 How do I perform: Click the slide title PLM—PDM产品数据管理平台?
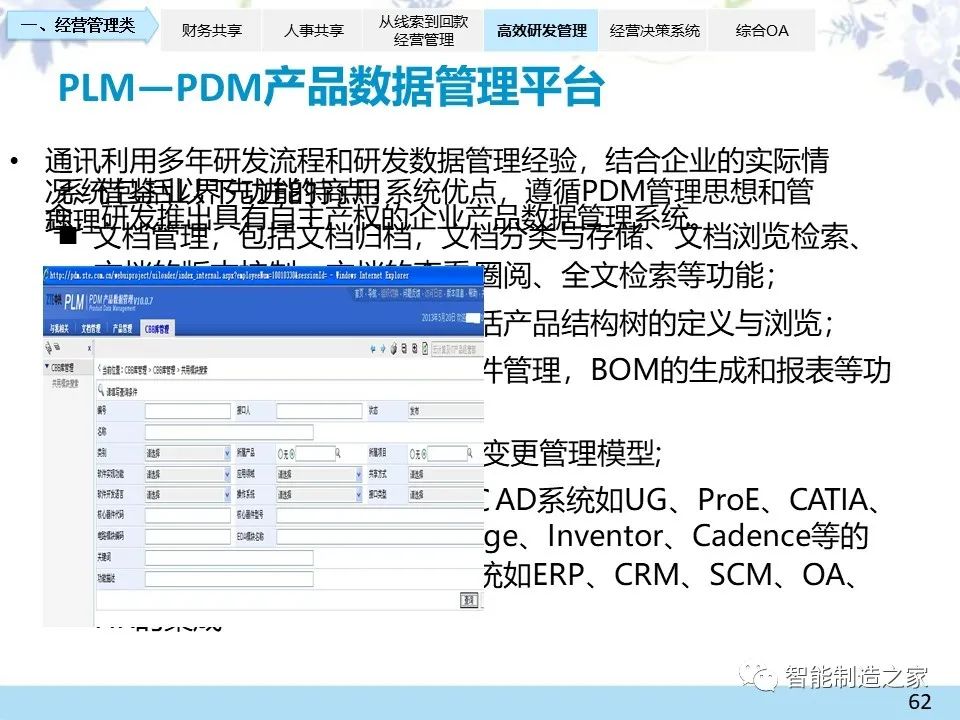tap(331, 86)
